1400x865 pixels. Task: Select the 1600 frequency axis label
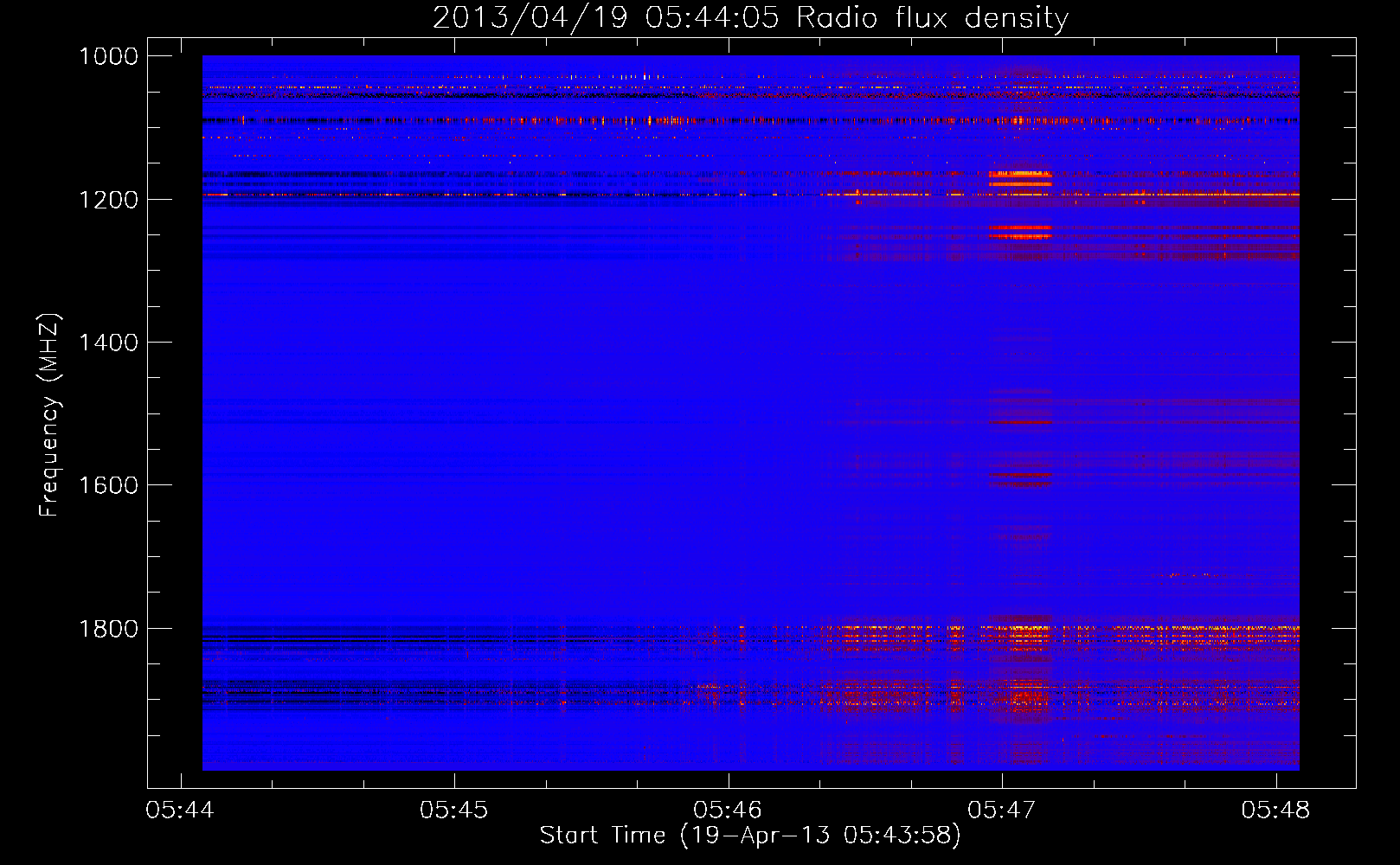tap(108, 485)
